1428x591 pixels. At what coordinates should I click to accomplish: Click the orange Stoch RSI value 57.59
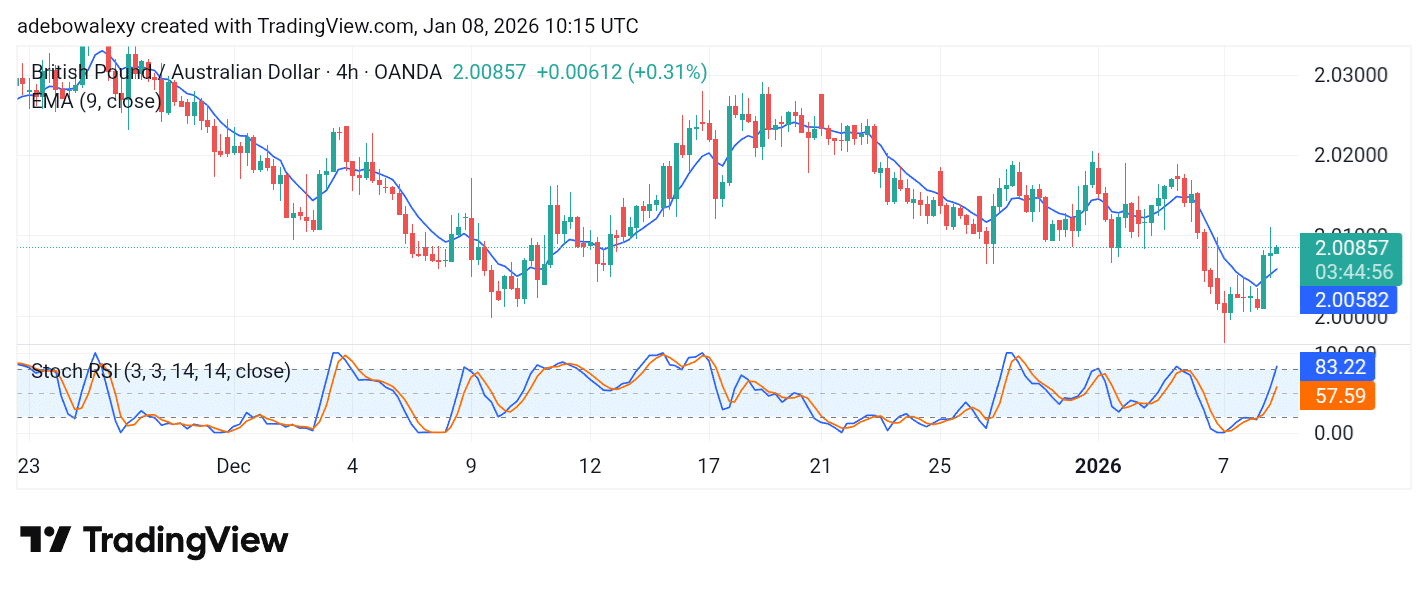(1341, 396)
